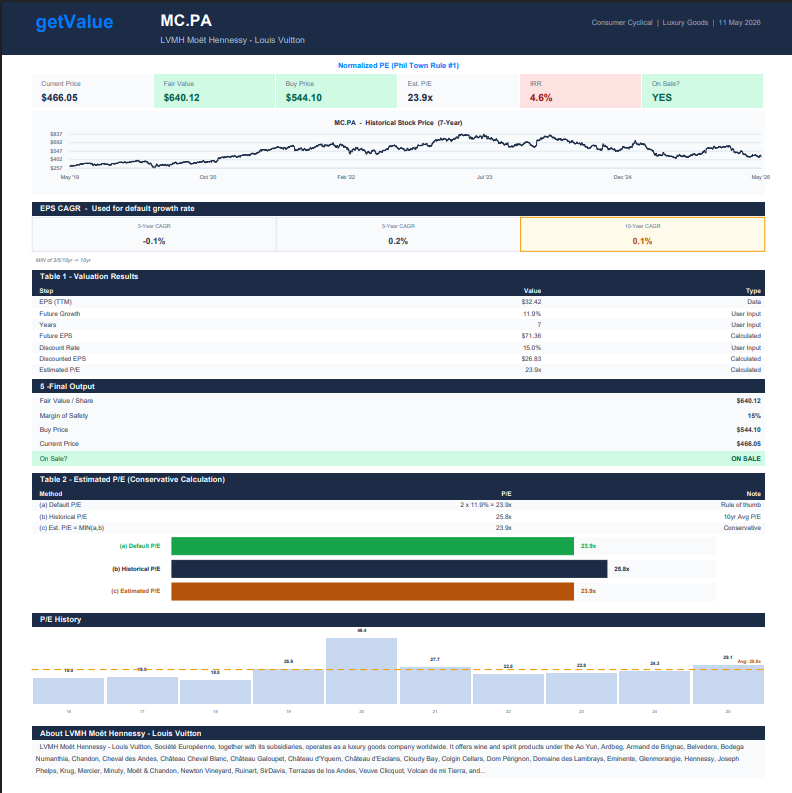Click the EPS CAGR section header
Screen dimensions: 792x793
click(x=398, y=208)
